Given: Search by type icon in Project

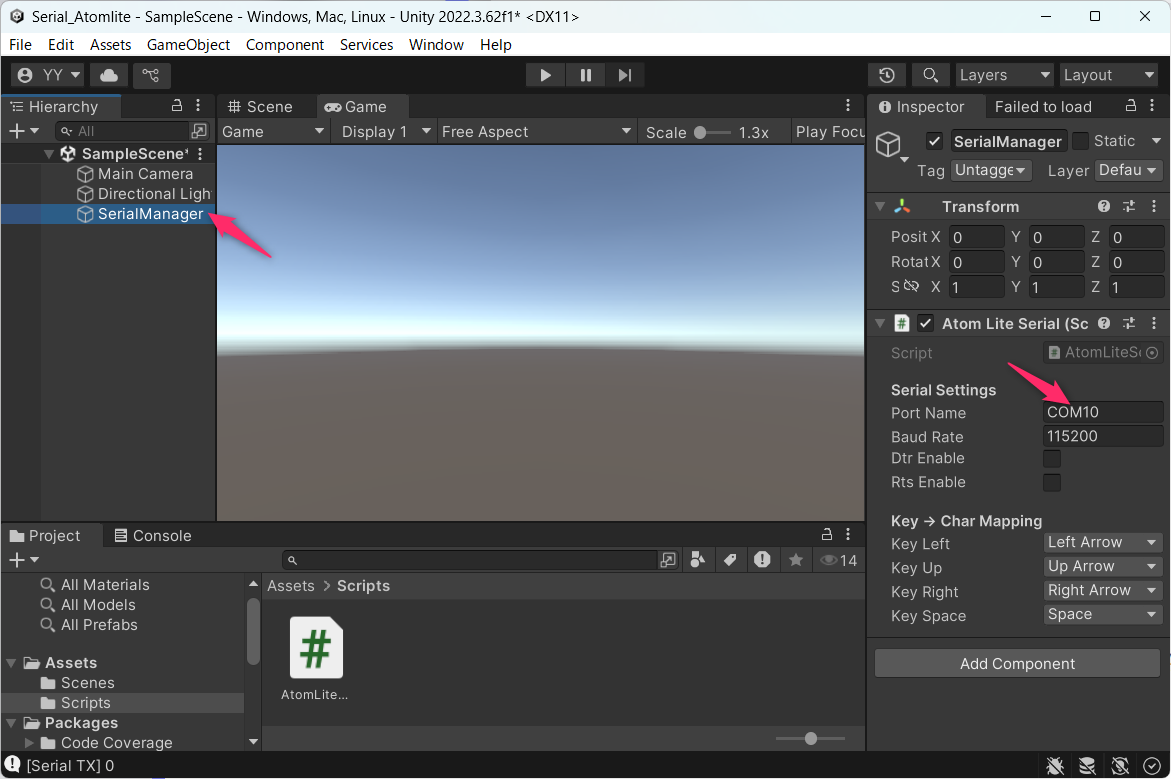Looking at the screenshot, I should pyautogui.click(x=698, y=560).
